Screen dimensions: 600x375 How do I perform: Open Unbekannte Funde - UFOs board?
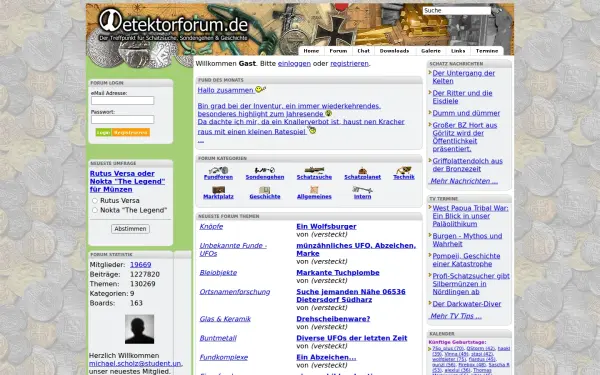point(233,249)
